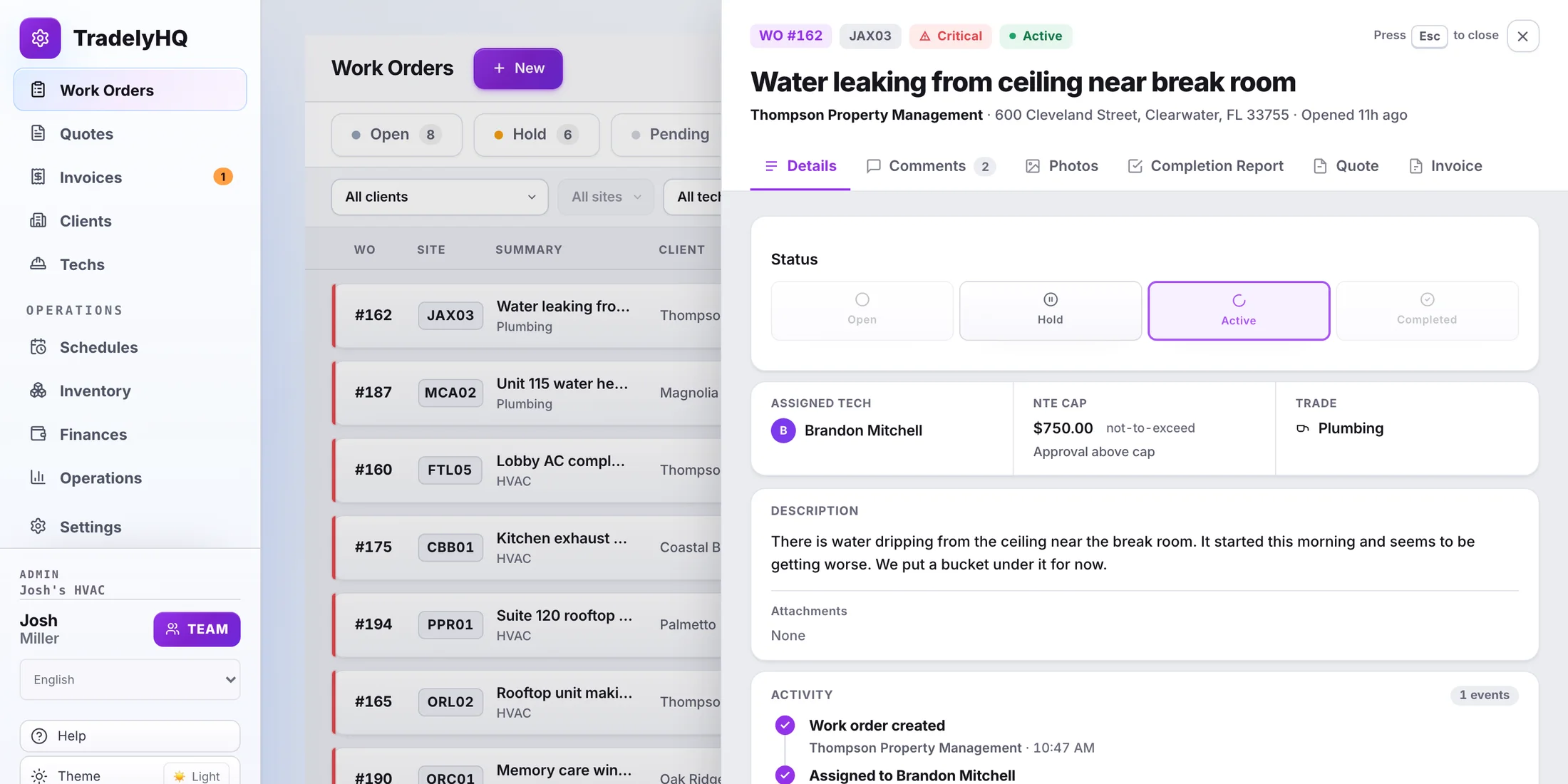1568x784 pixels.
Task: Switch to the Comments tab
Action: [931, 166]
